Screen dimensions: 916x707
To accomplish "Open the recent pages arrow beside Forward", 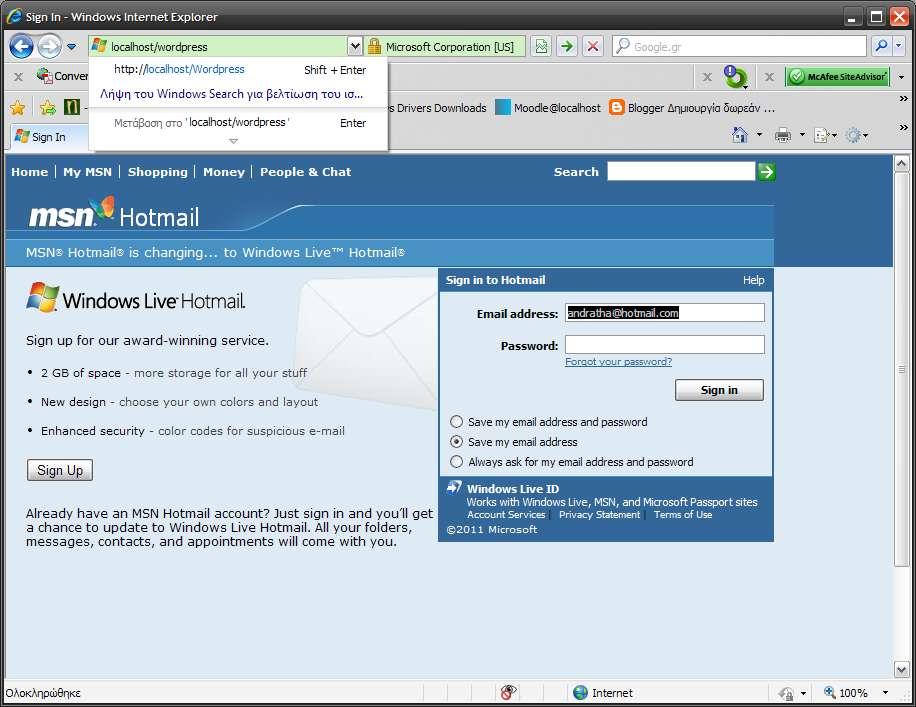I will point(71,46).
